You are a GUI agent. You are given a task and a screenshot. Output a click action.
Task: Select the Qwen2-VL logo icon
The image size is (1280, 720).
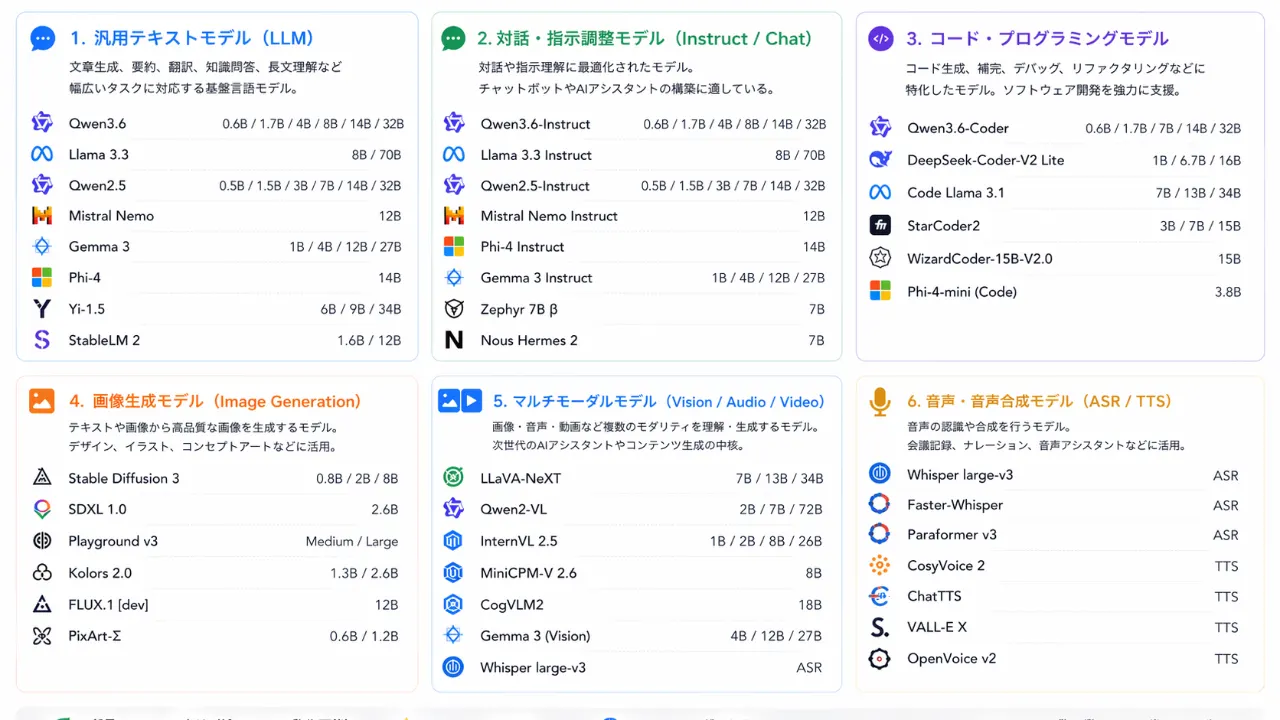[453, 509]
